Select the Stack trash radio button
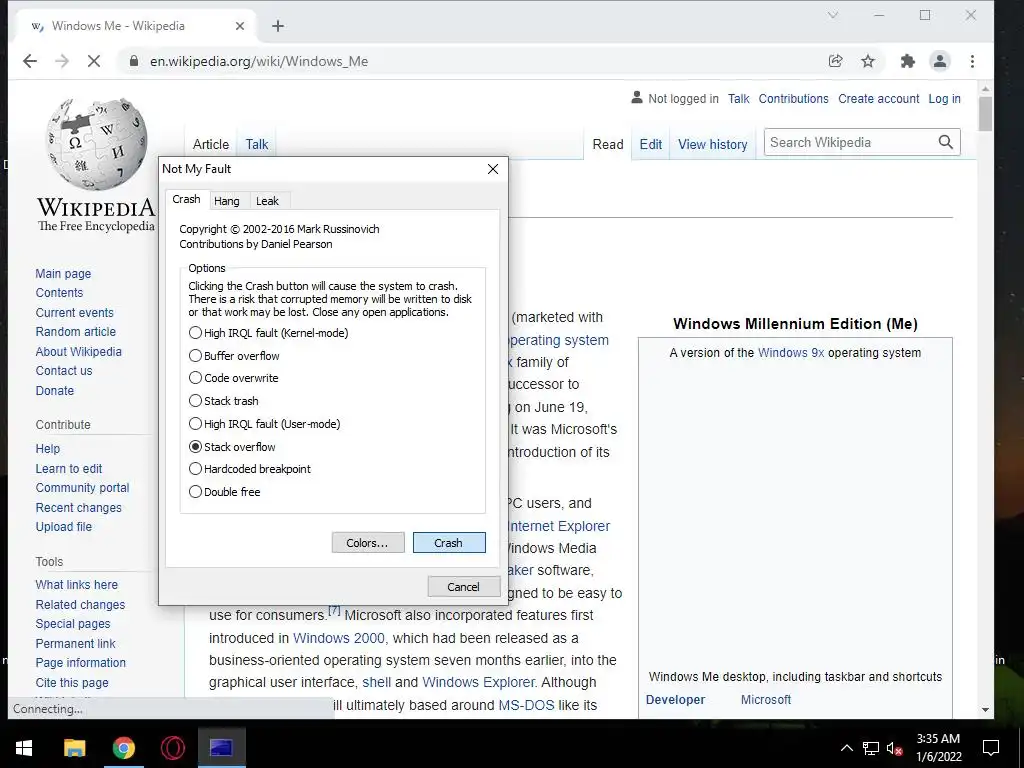This screenshot has height=768, width=1024. click(223, 401)
